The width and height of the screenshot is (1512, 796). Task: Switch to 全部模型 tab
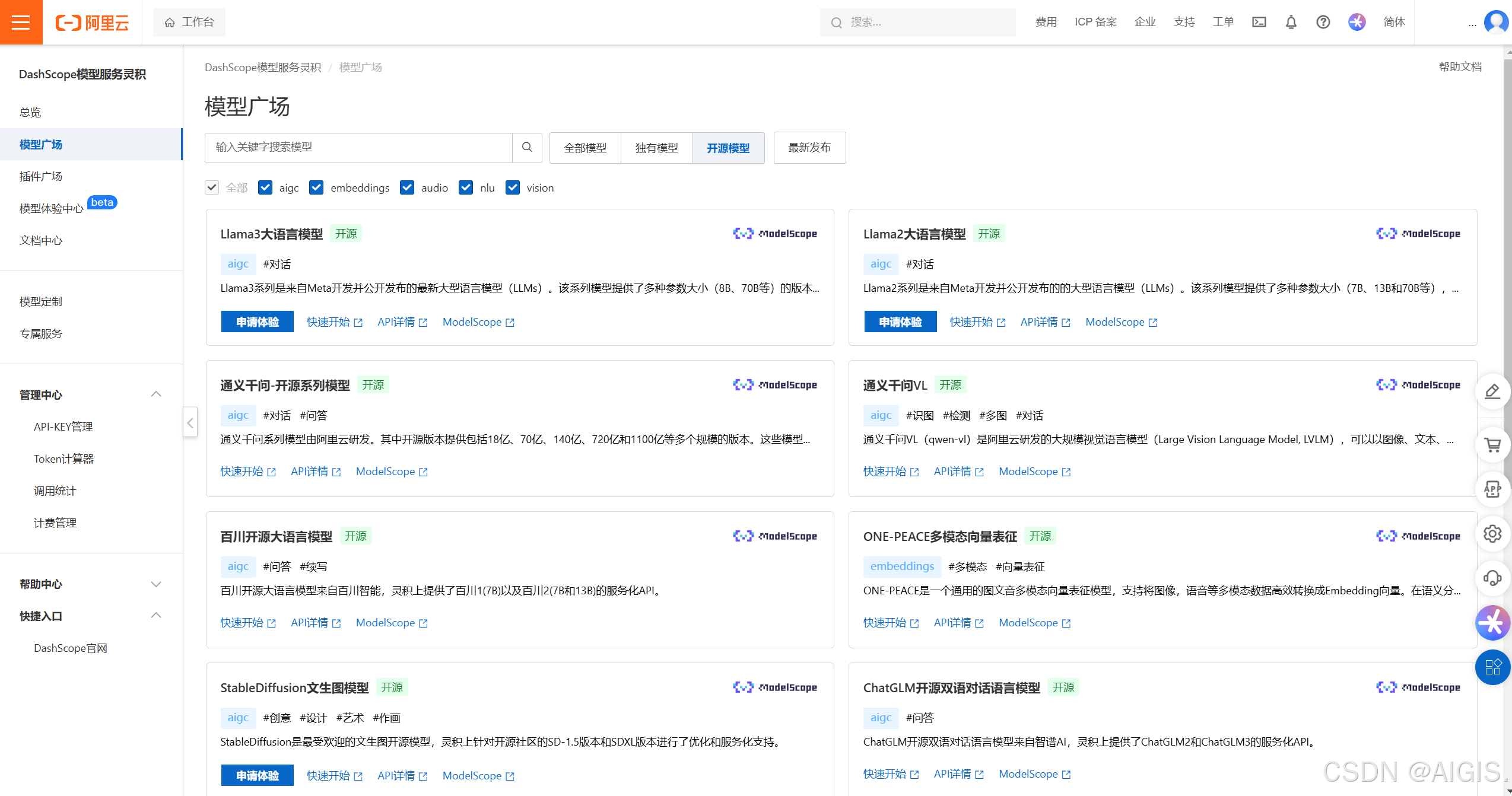(x=585, y=148)
